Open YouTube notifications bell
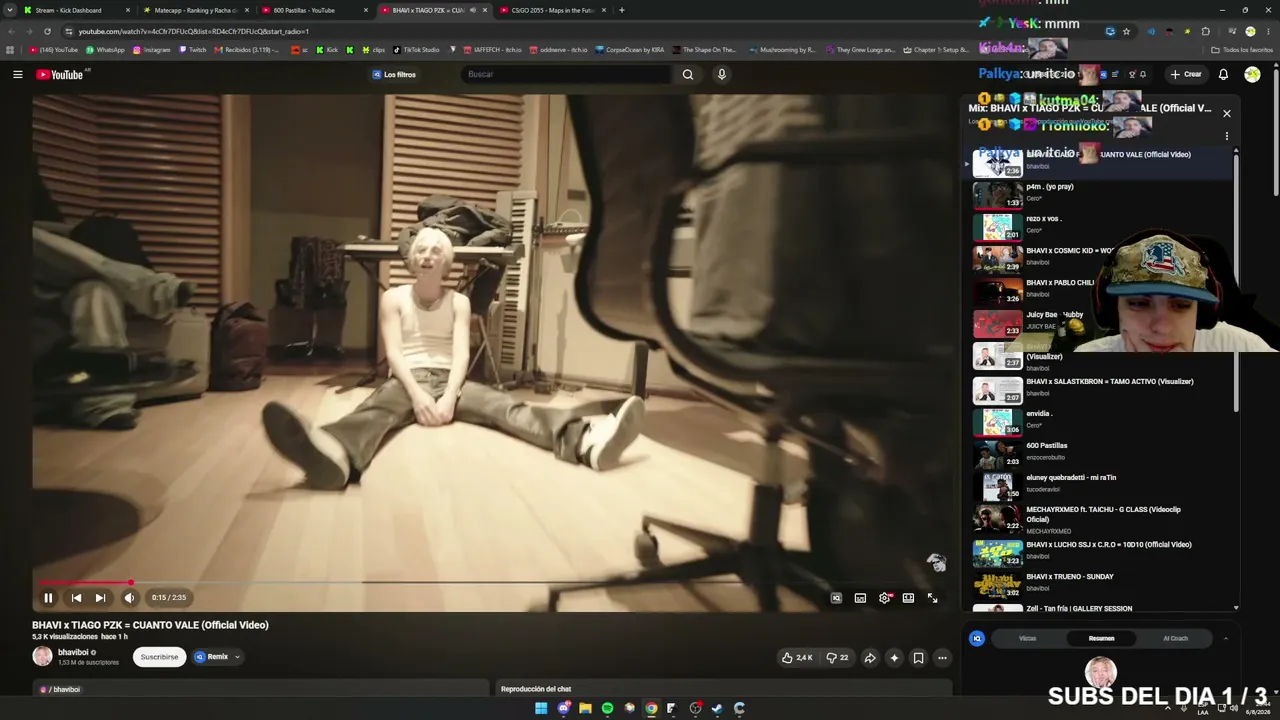Viewport: 1280px width, 720px height. point(1223,74)
